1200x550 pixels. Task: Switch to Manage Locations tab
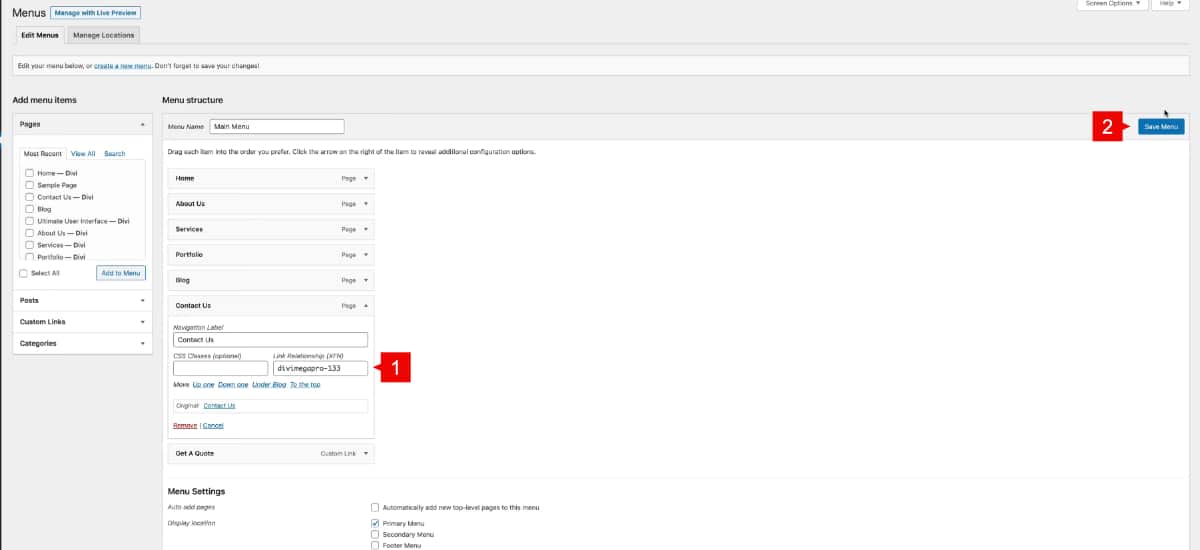[104, 35]
